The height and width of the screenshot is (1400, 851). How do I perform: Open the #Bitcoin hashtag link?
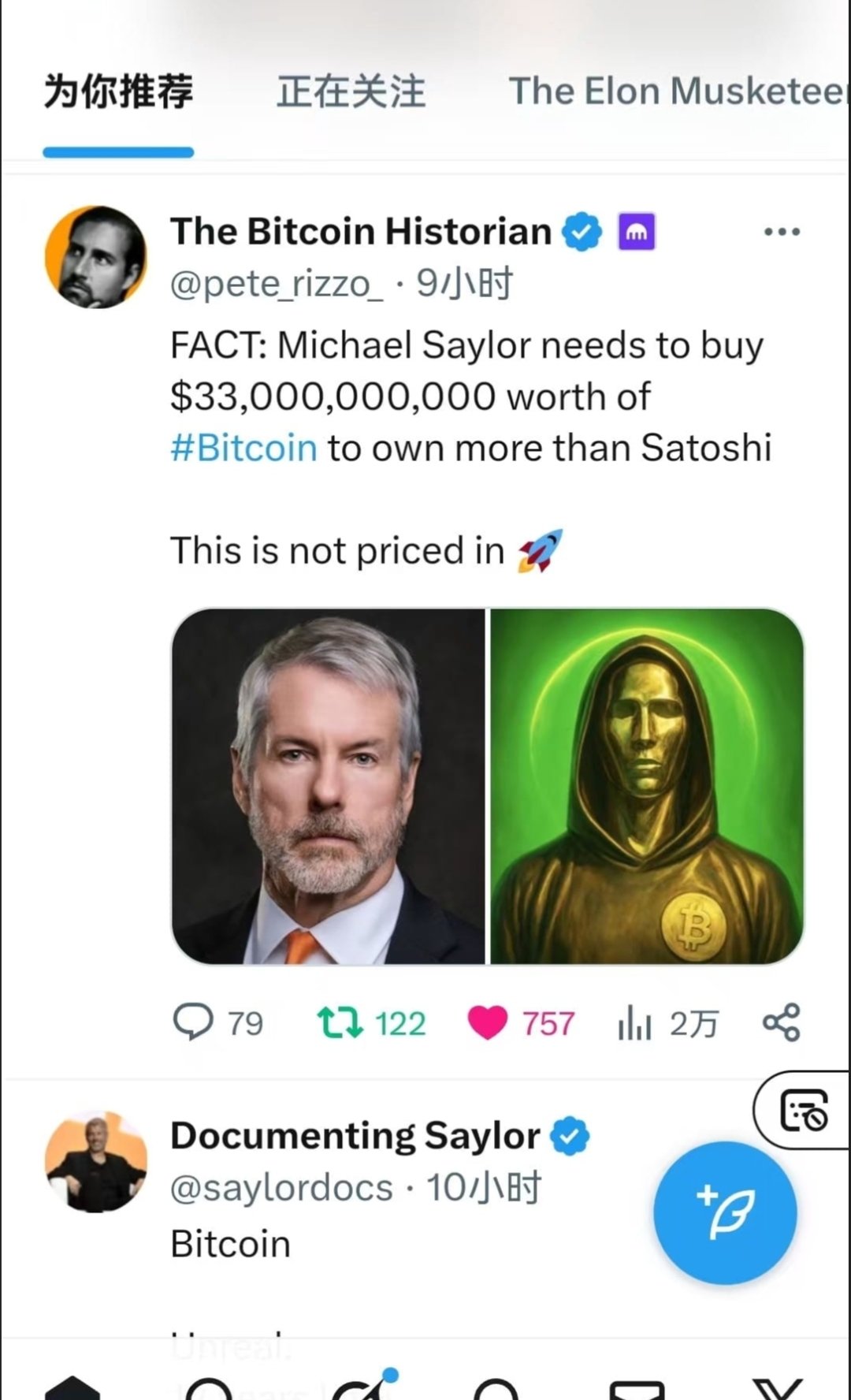tap(243, 448)
